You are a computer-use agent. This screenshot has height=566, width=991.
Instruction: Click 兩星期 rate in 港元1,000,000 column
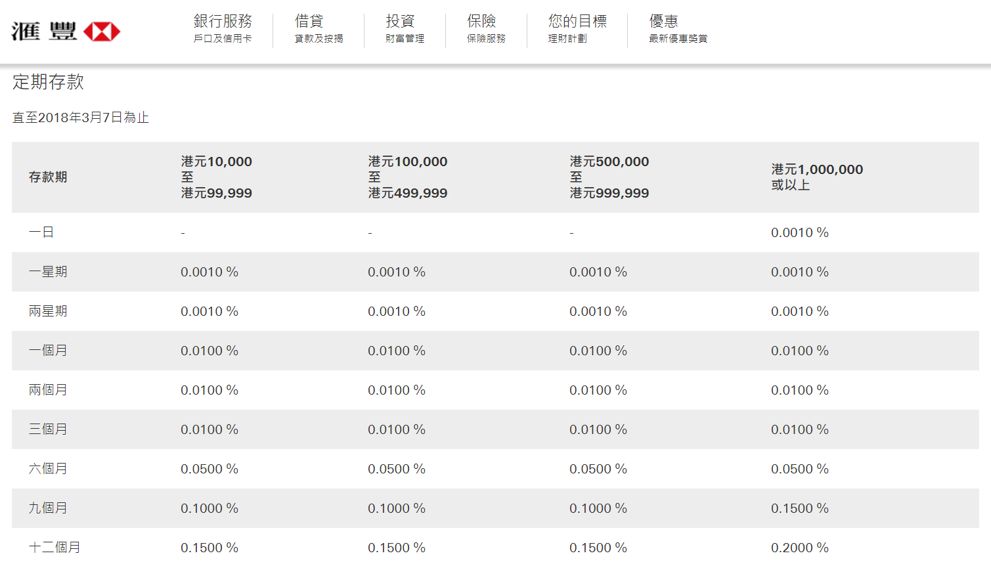[x=799, y=311]
